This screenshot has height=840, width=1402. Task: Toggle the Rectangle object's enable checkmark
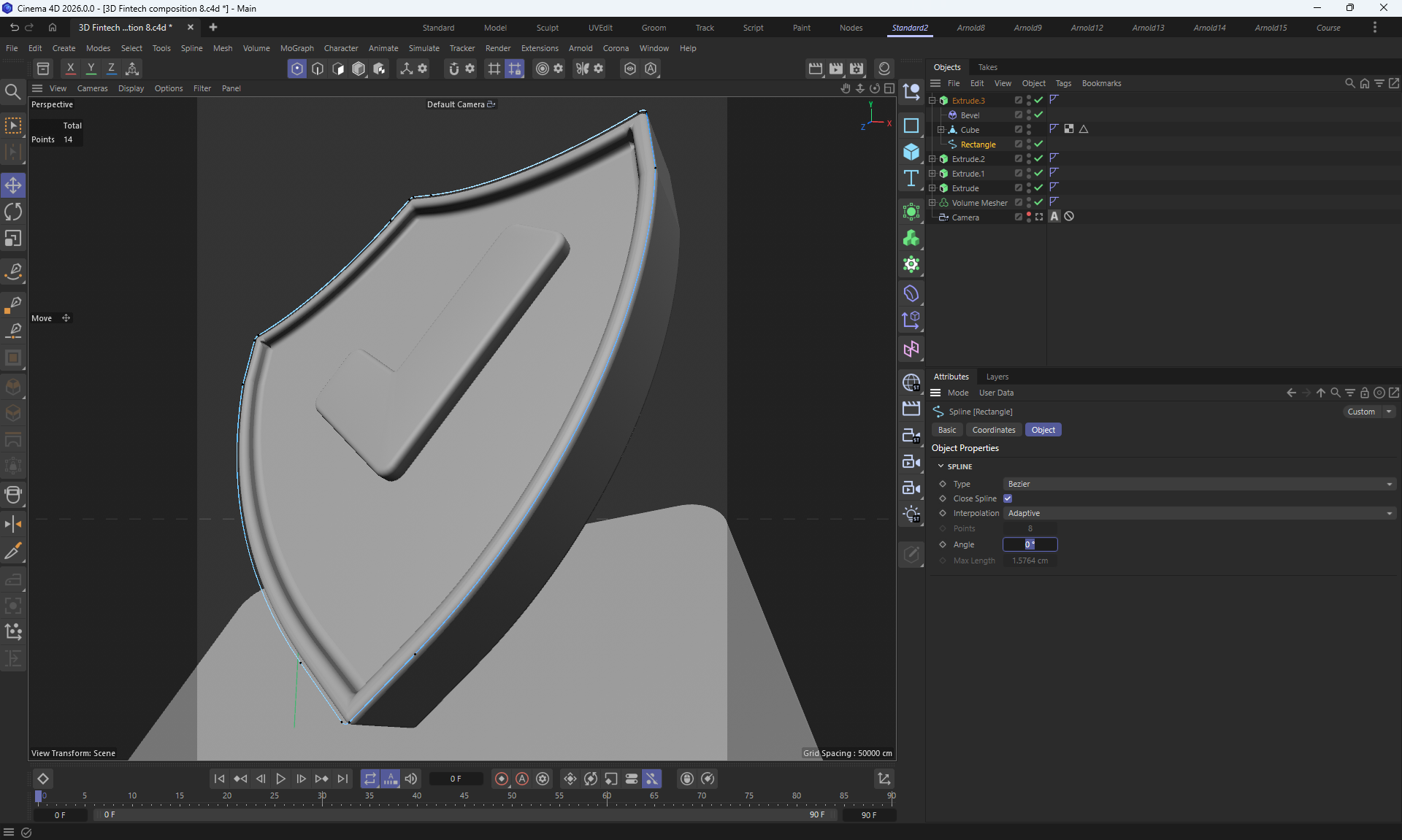tap(1038, 145)
